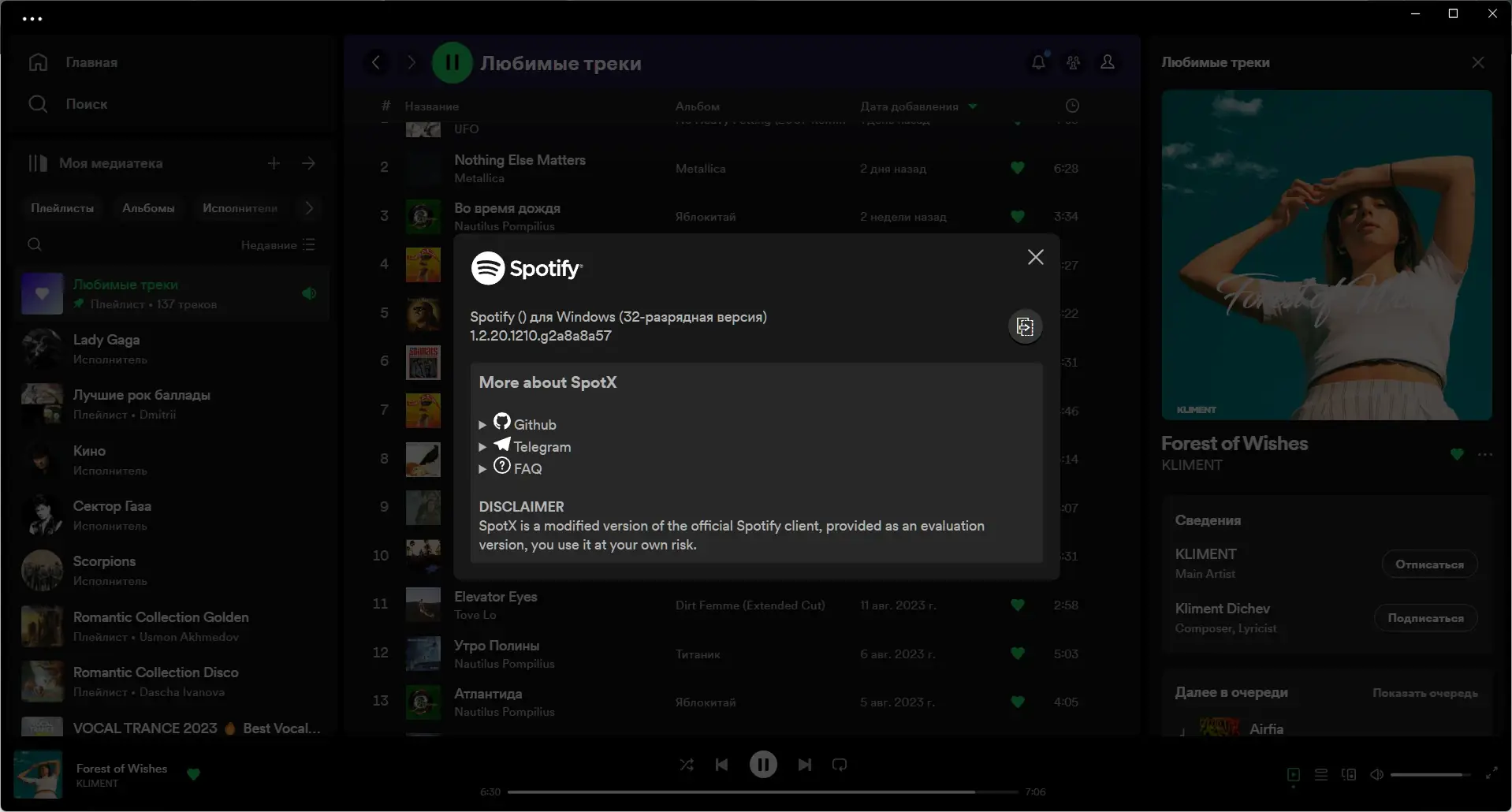The width and height of the screenshot is (1512, 812).
Task: Toggle shuffle playback
Action: [x=687, y=765]
